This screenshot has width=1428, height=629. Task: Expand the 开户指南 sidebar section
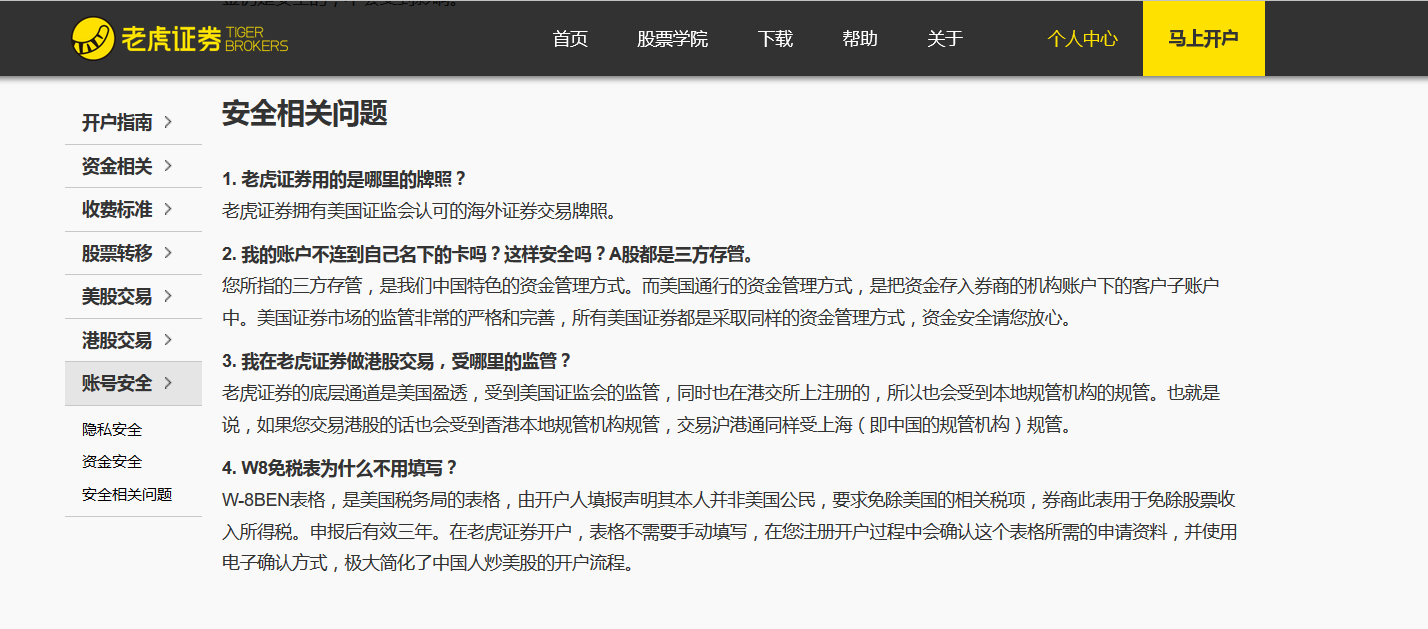(x=115, y=122)
